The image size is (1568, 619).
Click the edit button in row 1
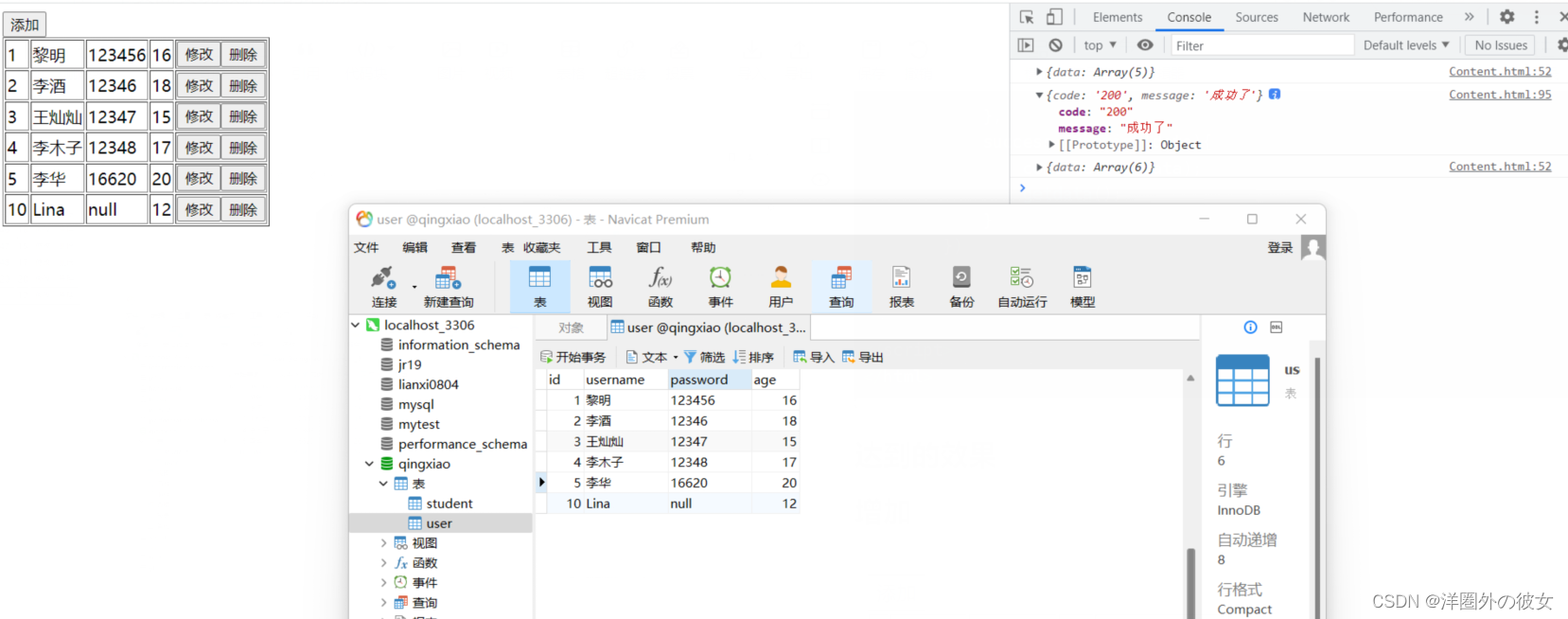point(199,55)
